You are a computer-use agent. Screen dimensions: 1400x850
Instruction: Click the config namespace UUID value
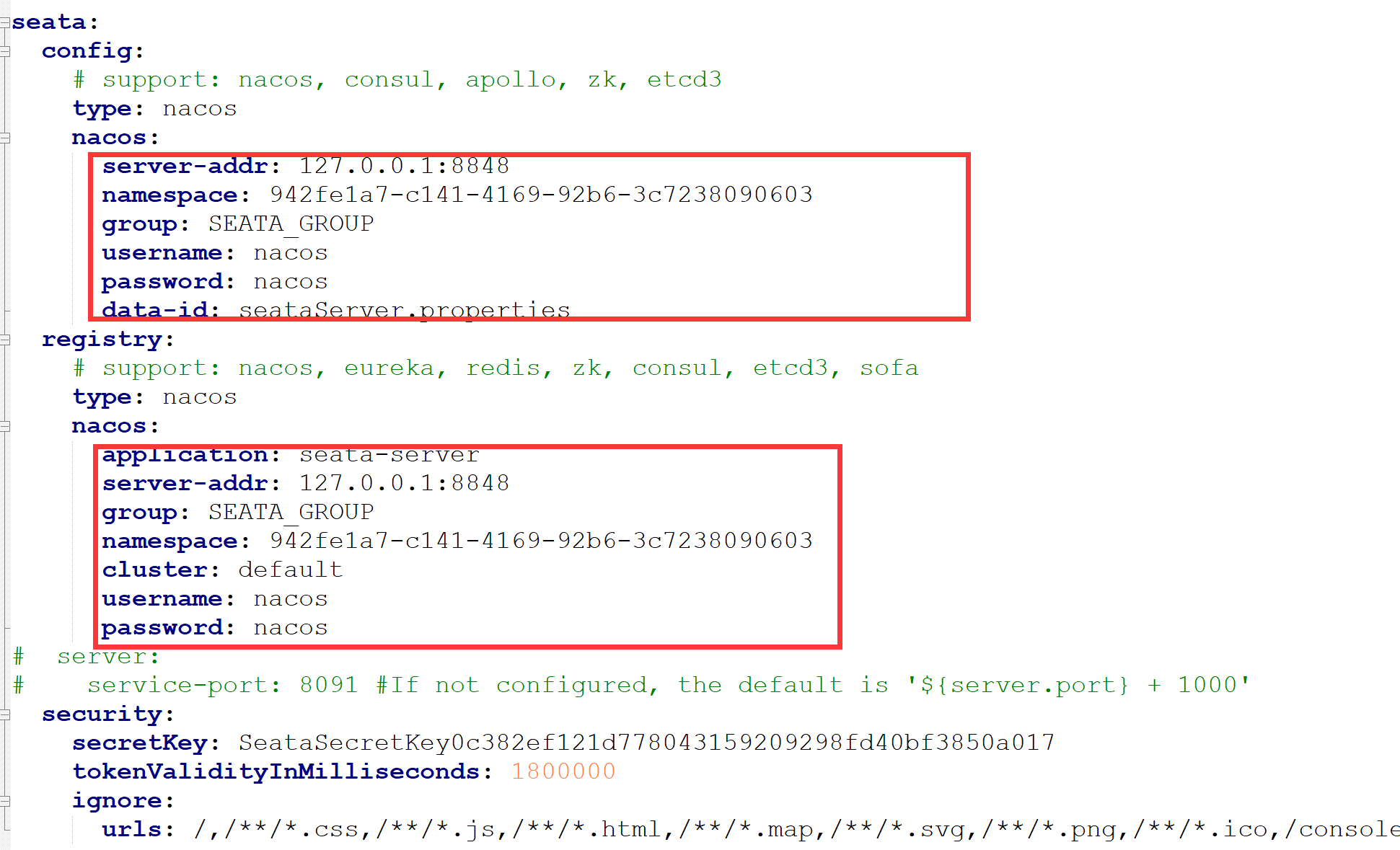[x=541, y=195]
